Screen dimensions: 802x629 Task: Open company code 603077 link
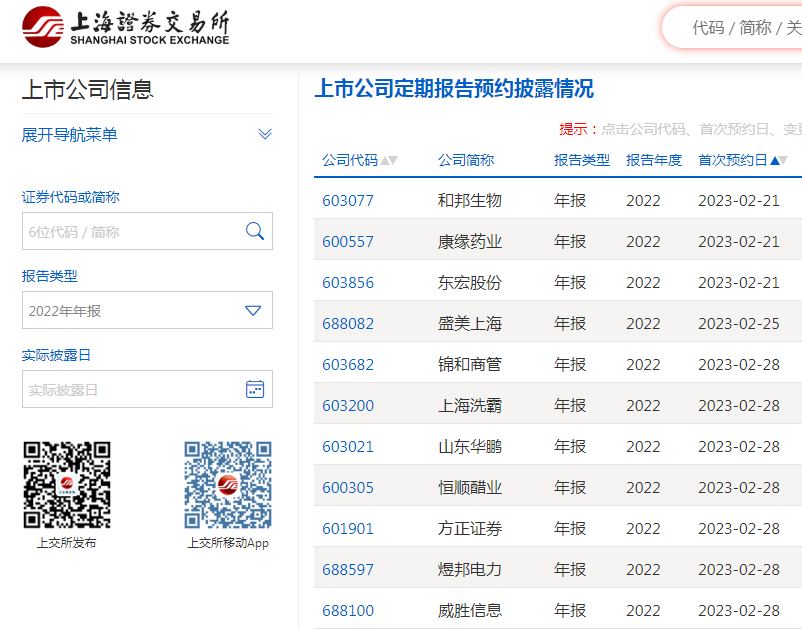point(348,201)
